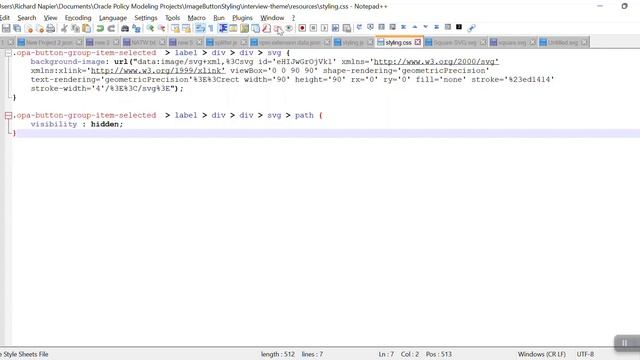Toggle the Indent Guide toolbar icon

coord(223,28)
